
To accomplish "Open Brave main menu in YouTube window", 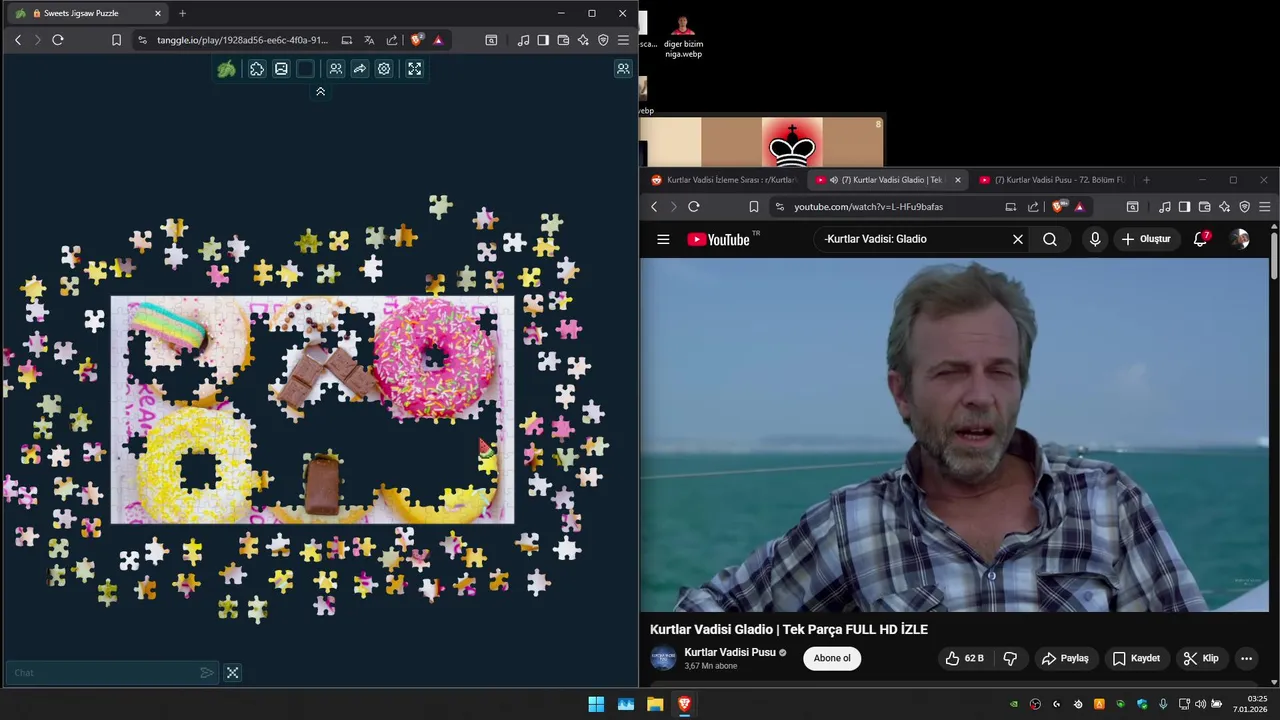I will click(x=1264, y=207).
